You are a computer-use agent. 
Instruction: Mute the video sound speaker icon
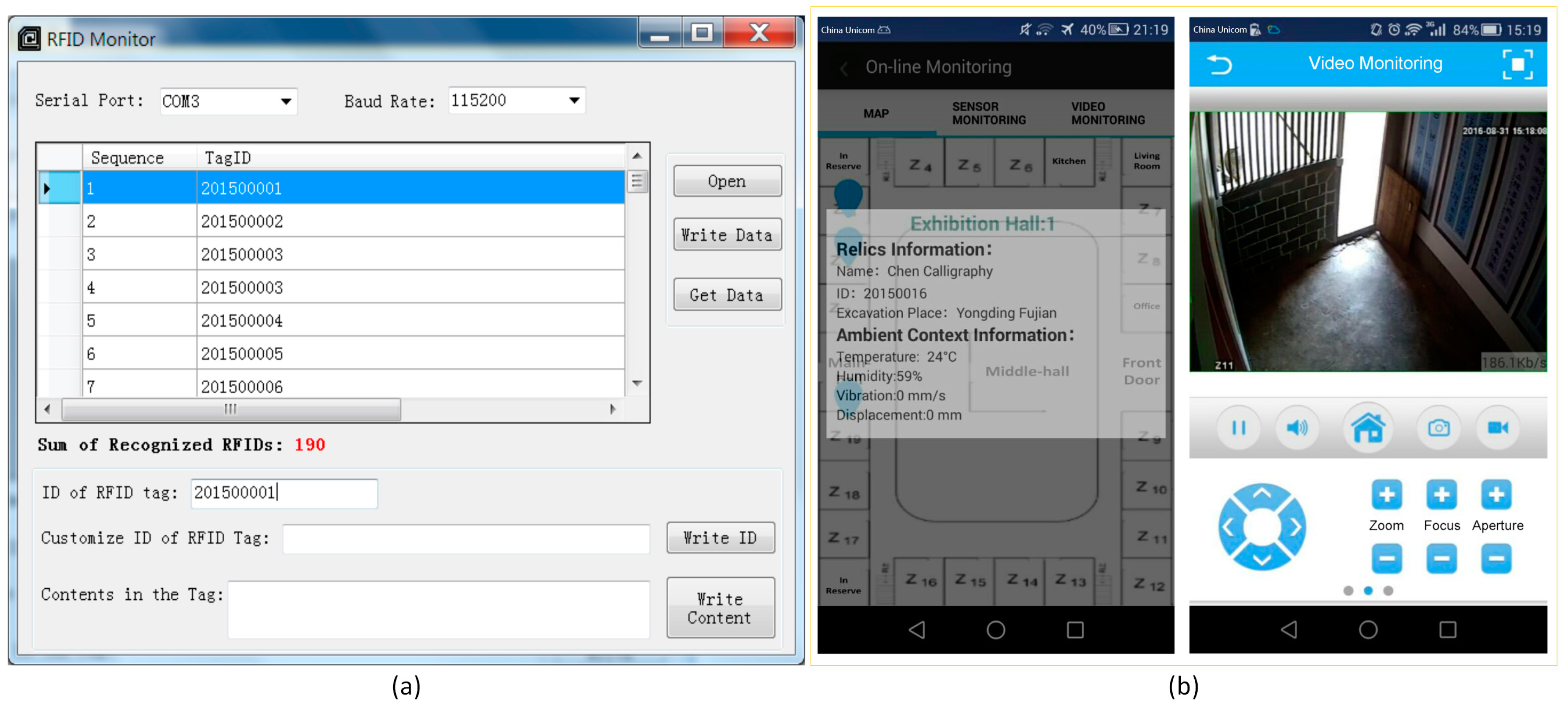point(1297,428)
